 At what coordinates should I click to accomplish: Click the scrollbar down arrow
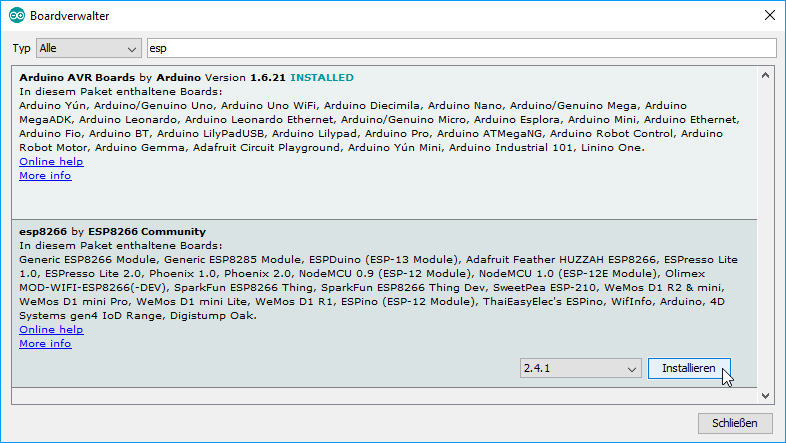coord(765,396)
